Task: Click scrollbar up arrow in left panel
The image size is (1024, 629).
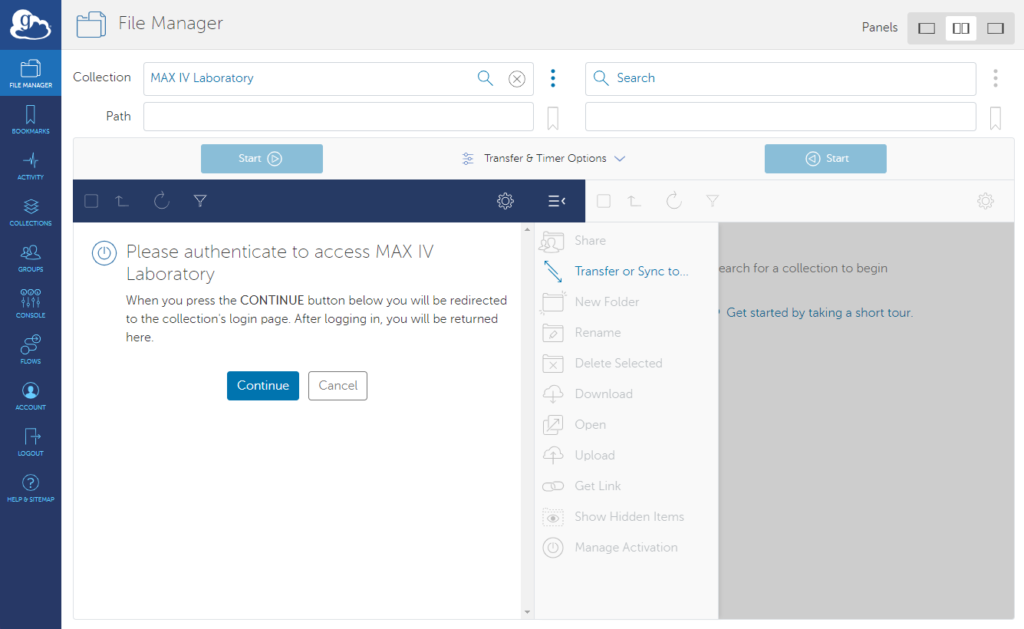Action: coord(527,230)
